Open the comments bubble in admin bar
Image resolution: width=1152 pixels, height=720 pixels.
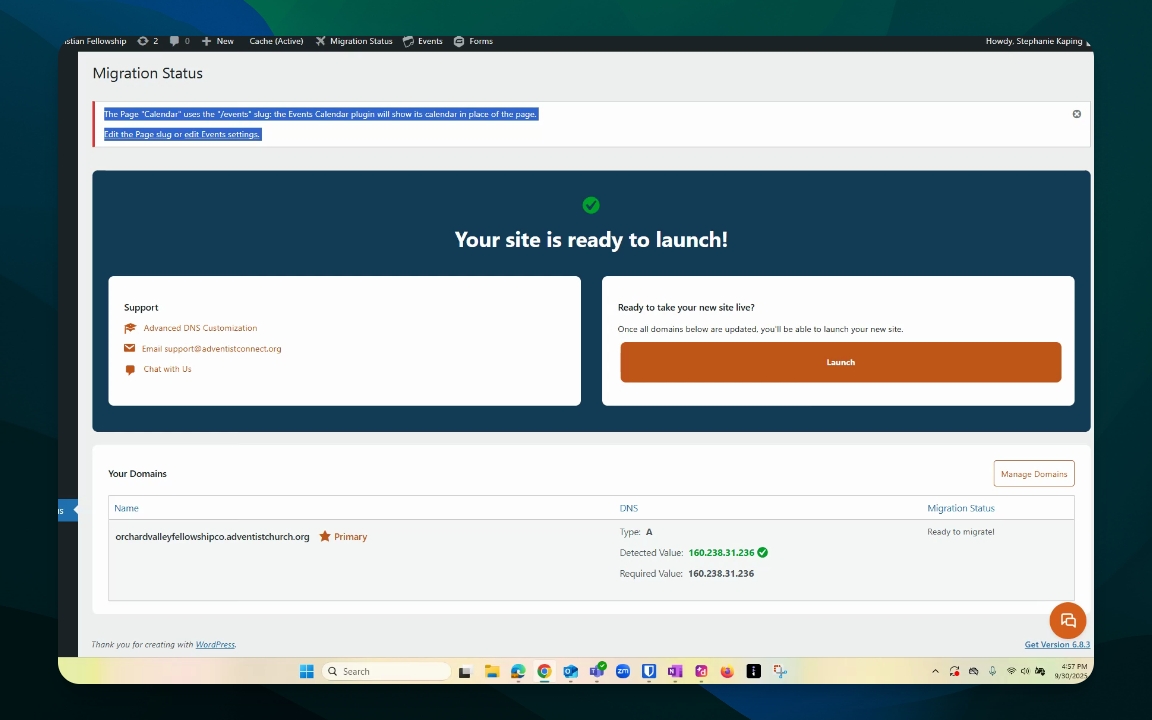coord(179,41)
